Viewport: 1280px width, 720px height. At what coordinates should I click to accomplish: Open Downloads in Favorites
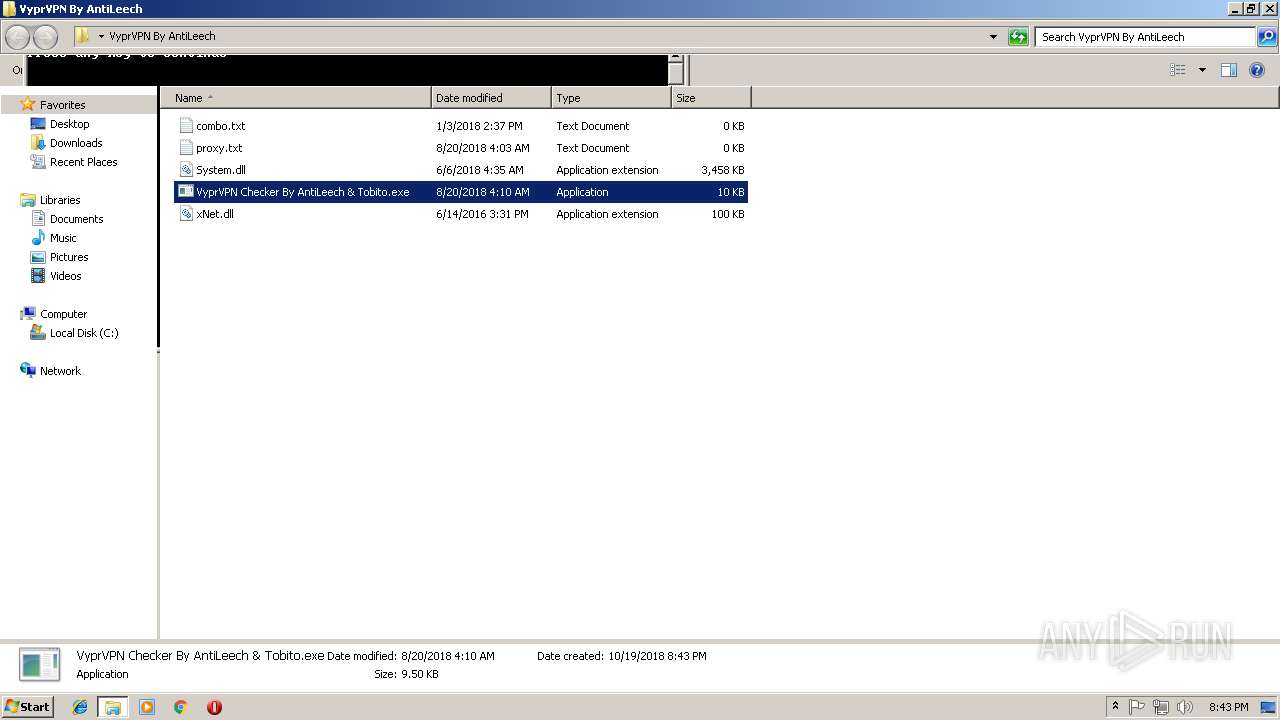(x=76, y=143)
